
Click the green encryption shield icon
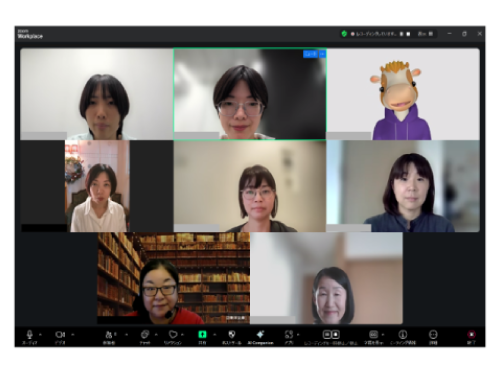[344, 34]
